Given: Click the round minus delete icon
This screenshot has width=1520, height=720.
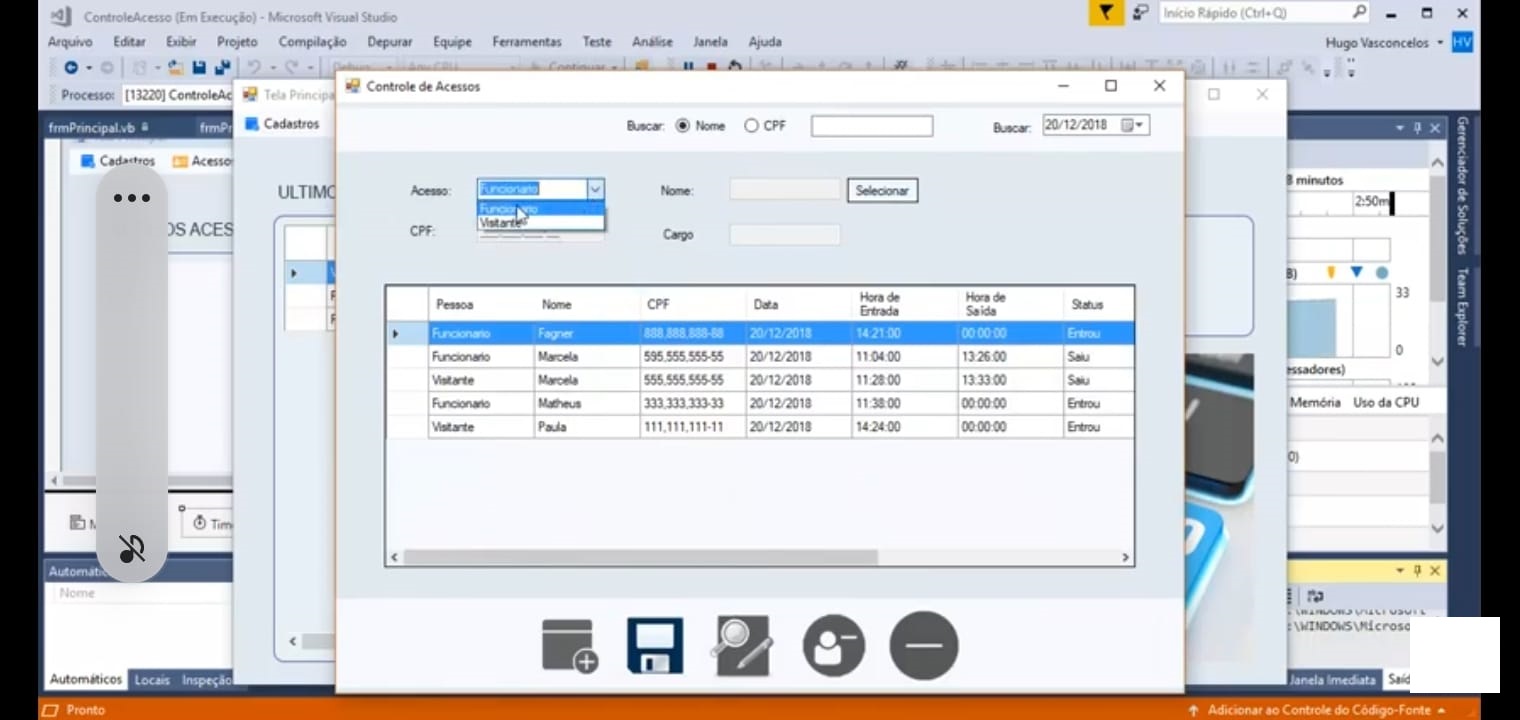Looking at the screenshot, I should tap(923, 646).
